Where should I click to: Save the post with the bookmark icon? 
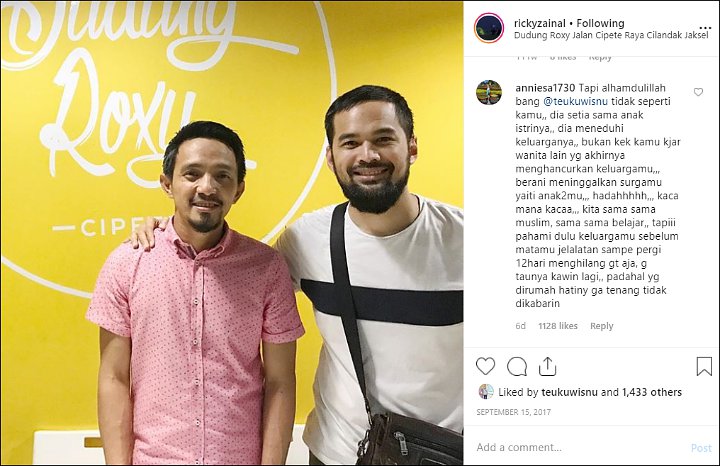click(x=704, y=366)
